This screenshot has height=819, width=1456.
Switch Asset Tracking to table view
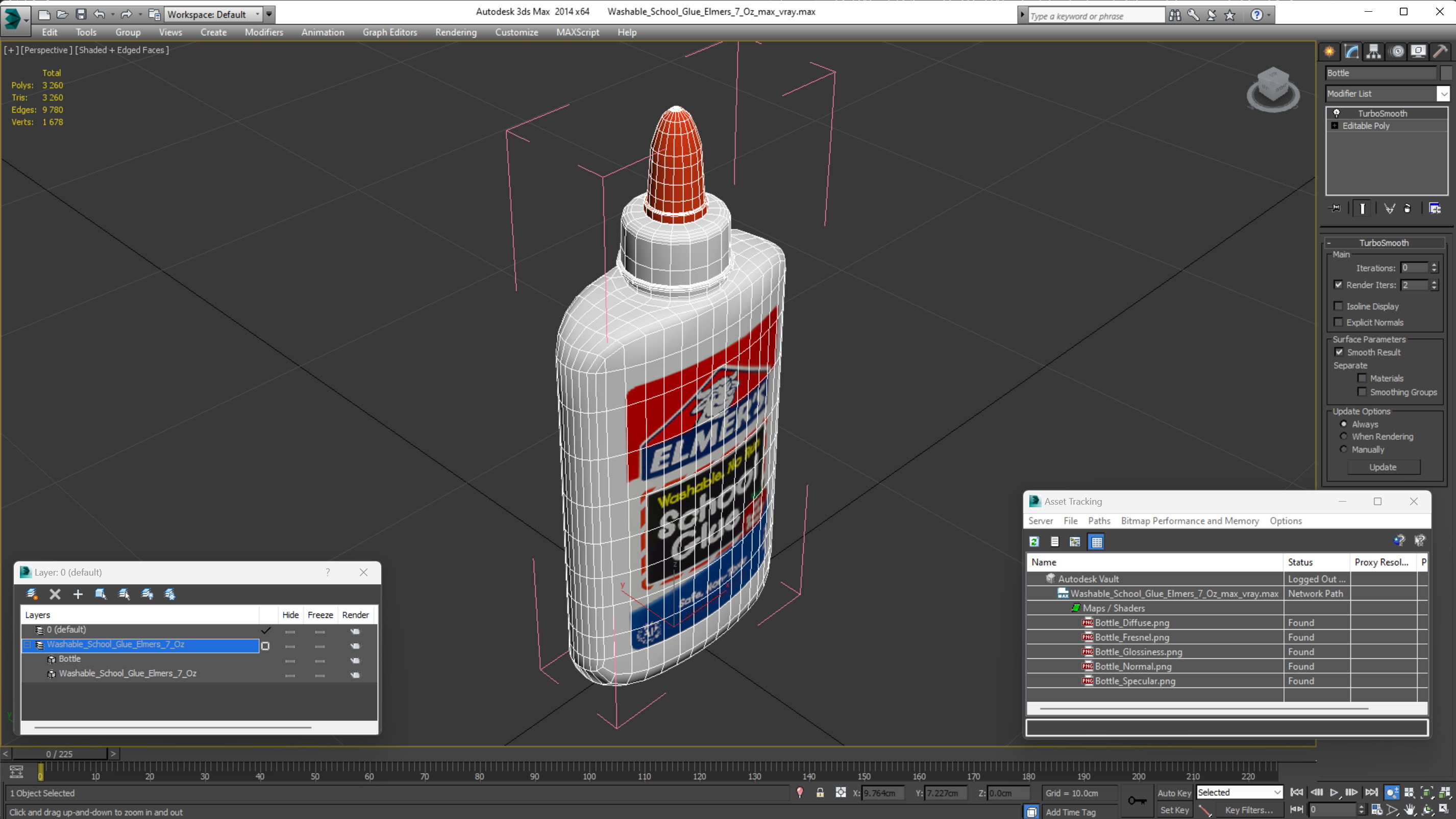pos(1097,541)
